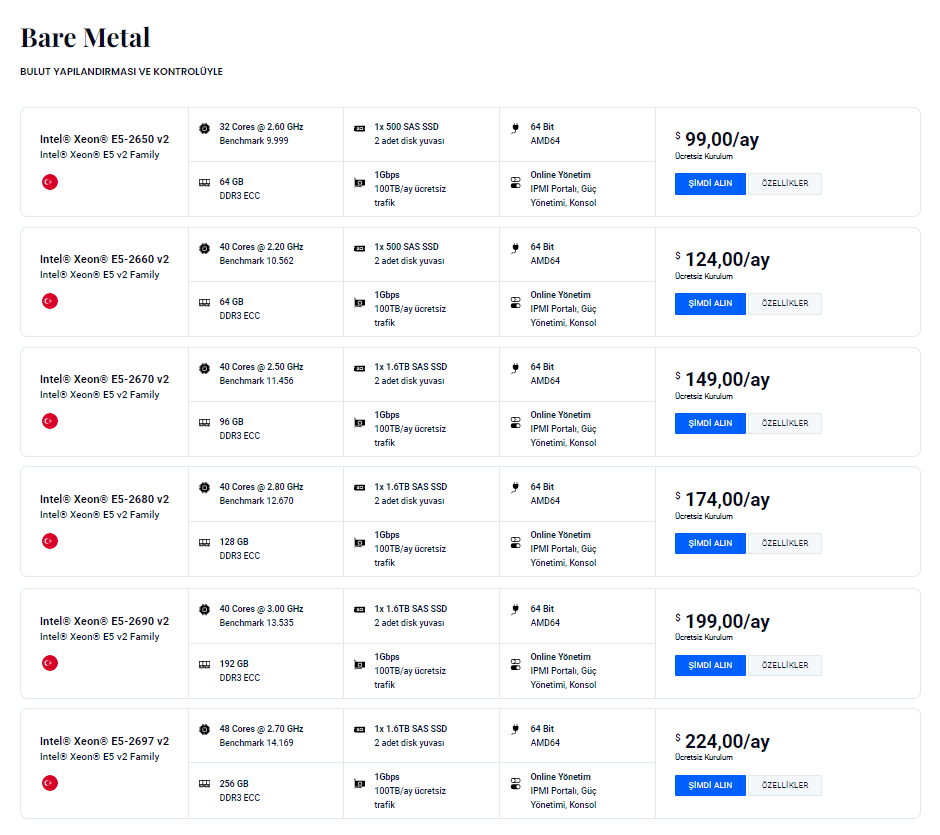Click the CPU chip icon for 48 Cores server
This screenshot has width=940, height=835.
[x=204, y=730]
